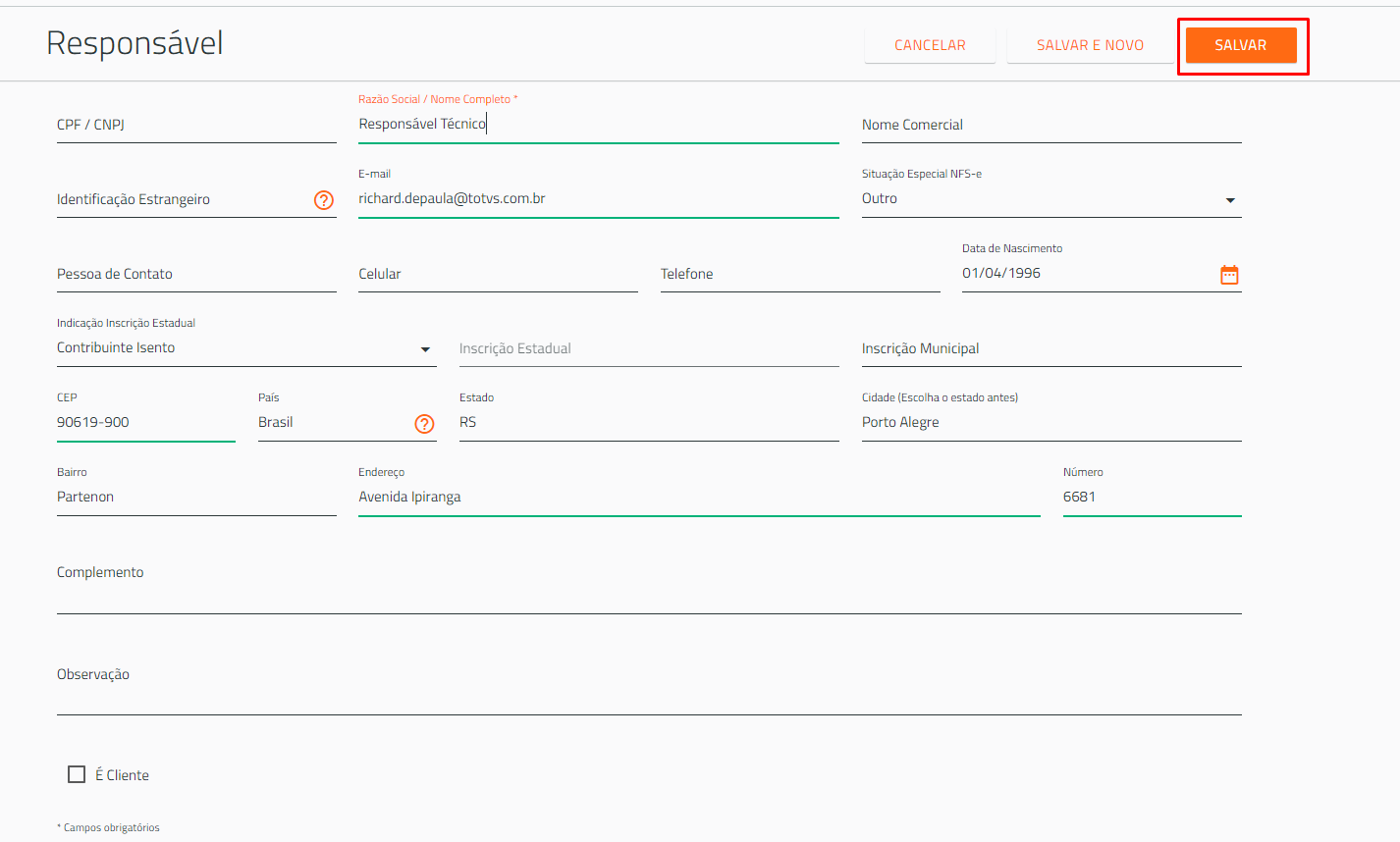Cancel the form with Cancelar

coord(930,45)
